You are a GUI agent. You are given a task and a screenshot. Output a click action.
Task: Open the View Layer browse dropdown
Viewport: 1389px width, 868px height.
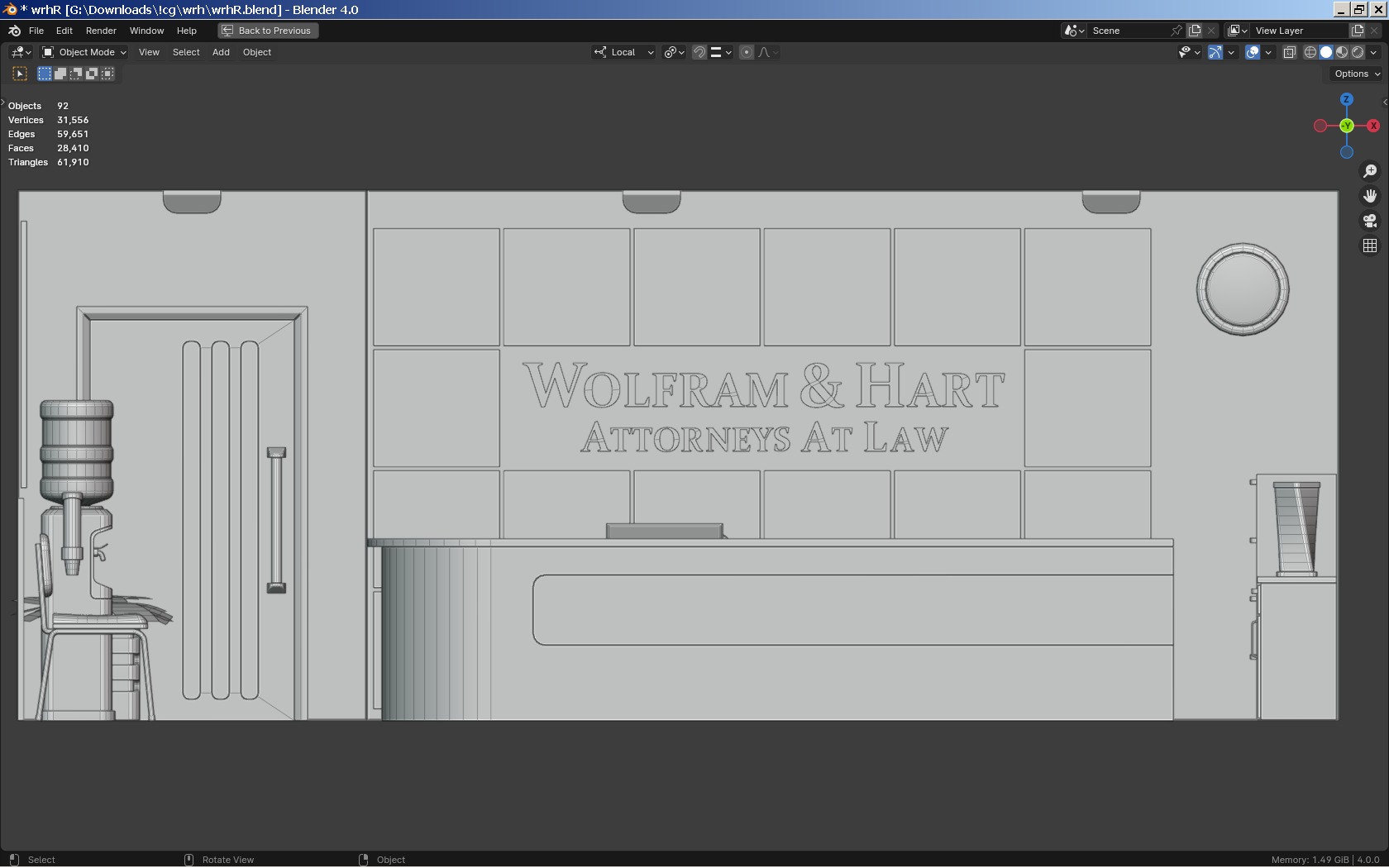point(1238,31)
